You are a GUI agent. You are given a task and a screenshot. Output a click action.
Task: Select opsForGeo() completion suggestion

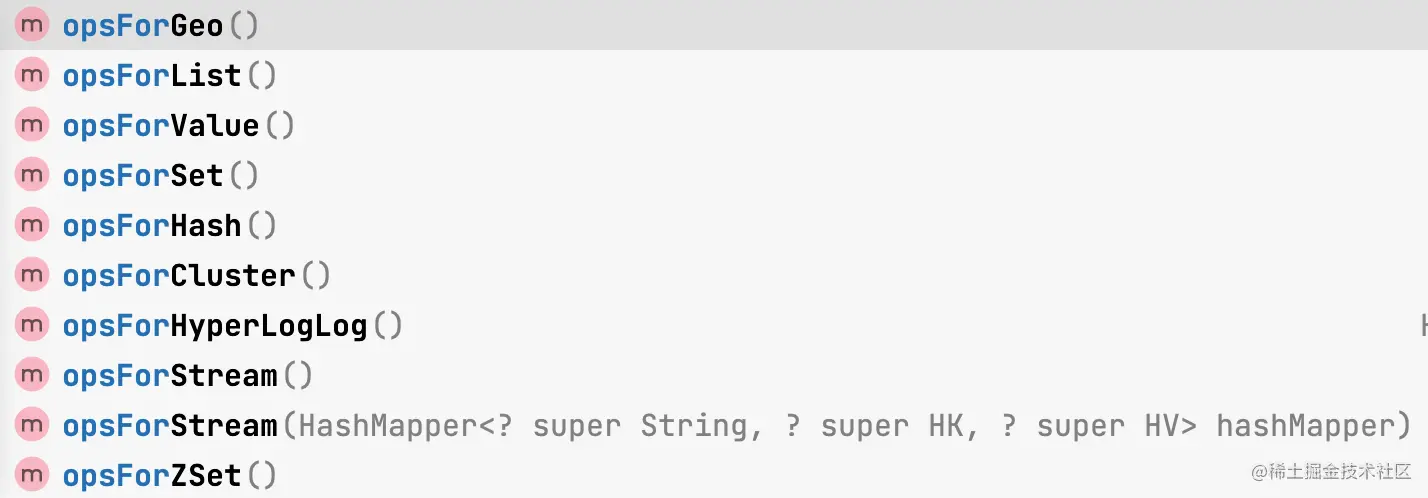pyautogui.click(x=714, y=25)
